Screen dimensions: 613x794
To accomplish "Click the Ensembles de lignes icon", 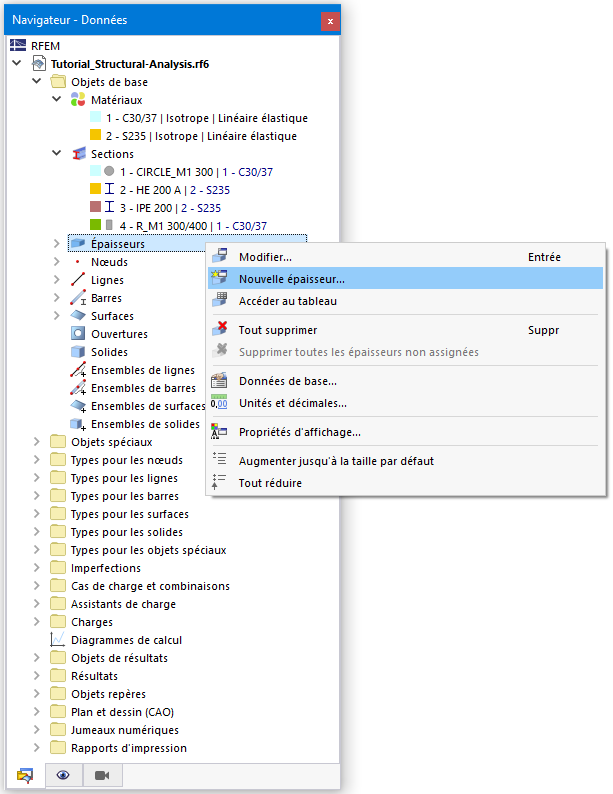I will (x=77, y=370).
